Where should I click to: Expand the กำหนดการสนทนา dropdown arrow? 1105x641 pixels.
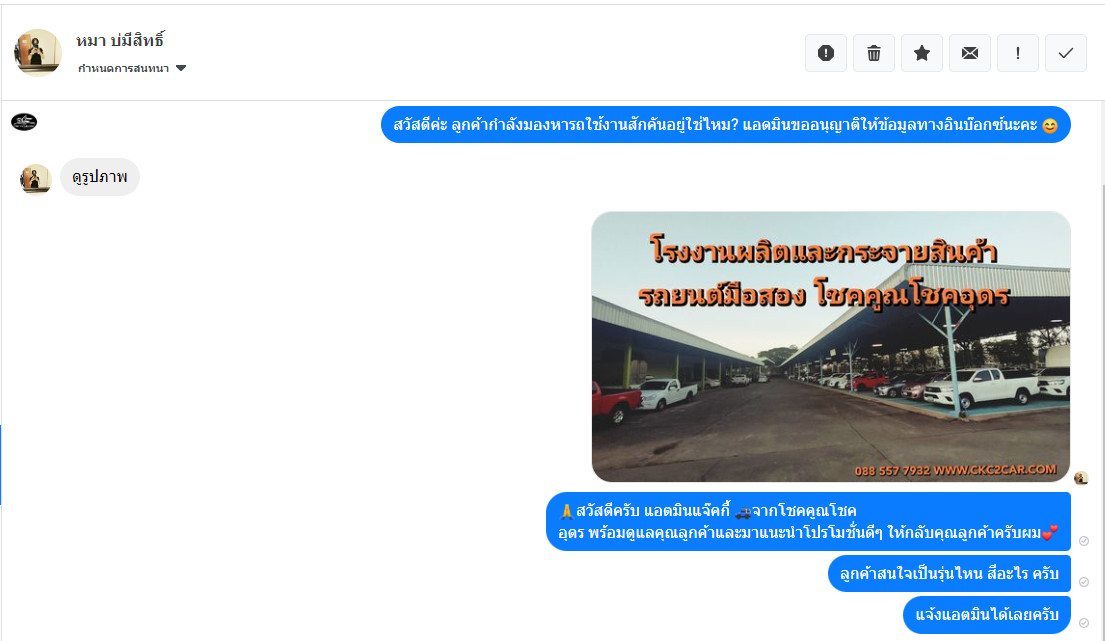181,68
